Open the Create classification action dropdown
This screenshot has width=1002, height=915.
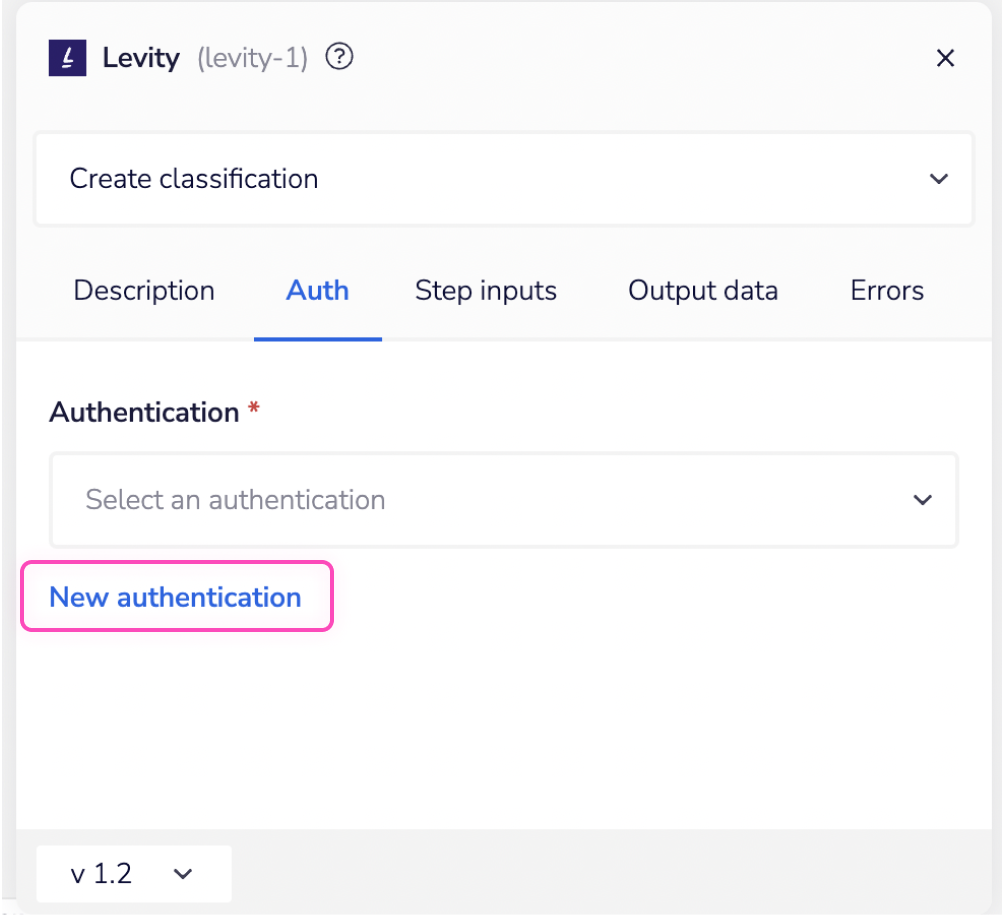click(x=503, y=179)
